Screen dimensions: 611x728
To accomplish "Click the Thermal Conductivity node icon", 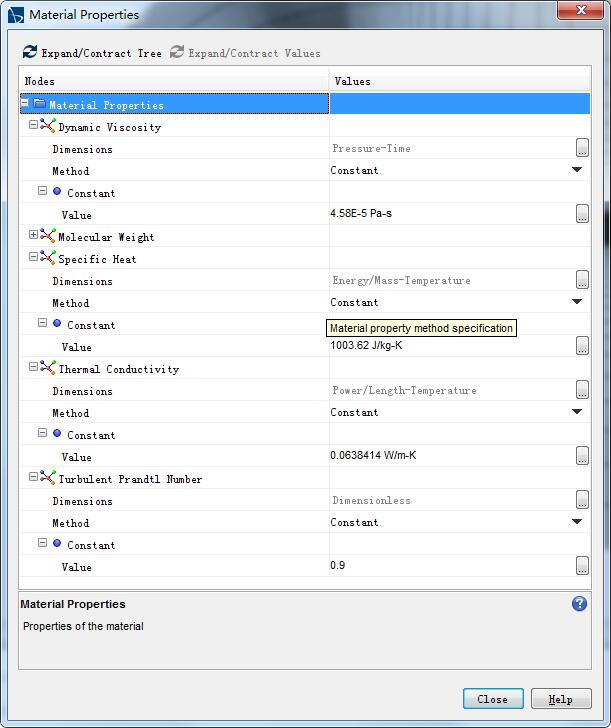I will (48, 368).
